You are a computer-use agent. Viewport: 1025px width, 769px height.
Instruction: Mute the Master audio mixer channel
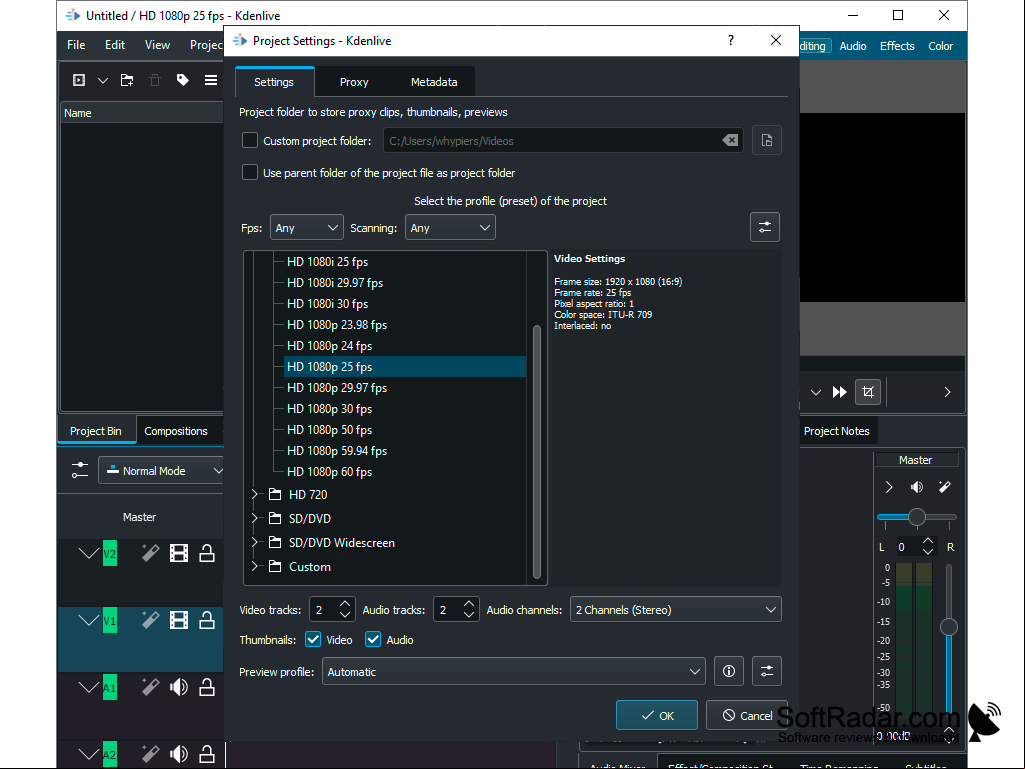coord(917,487)
